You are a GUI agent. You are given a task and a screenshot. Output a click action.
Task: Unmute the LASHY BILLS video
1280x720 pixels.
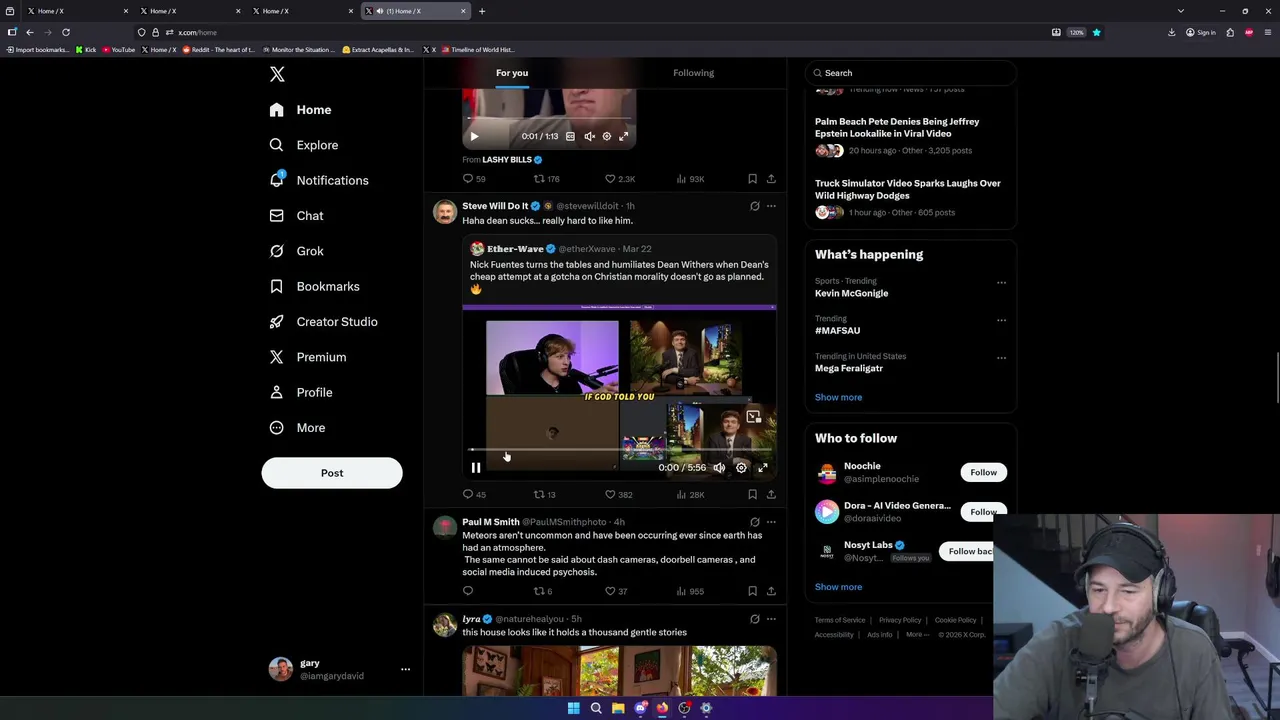pyautogui.click(x=589, y=136)
